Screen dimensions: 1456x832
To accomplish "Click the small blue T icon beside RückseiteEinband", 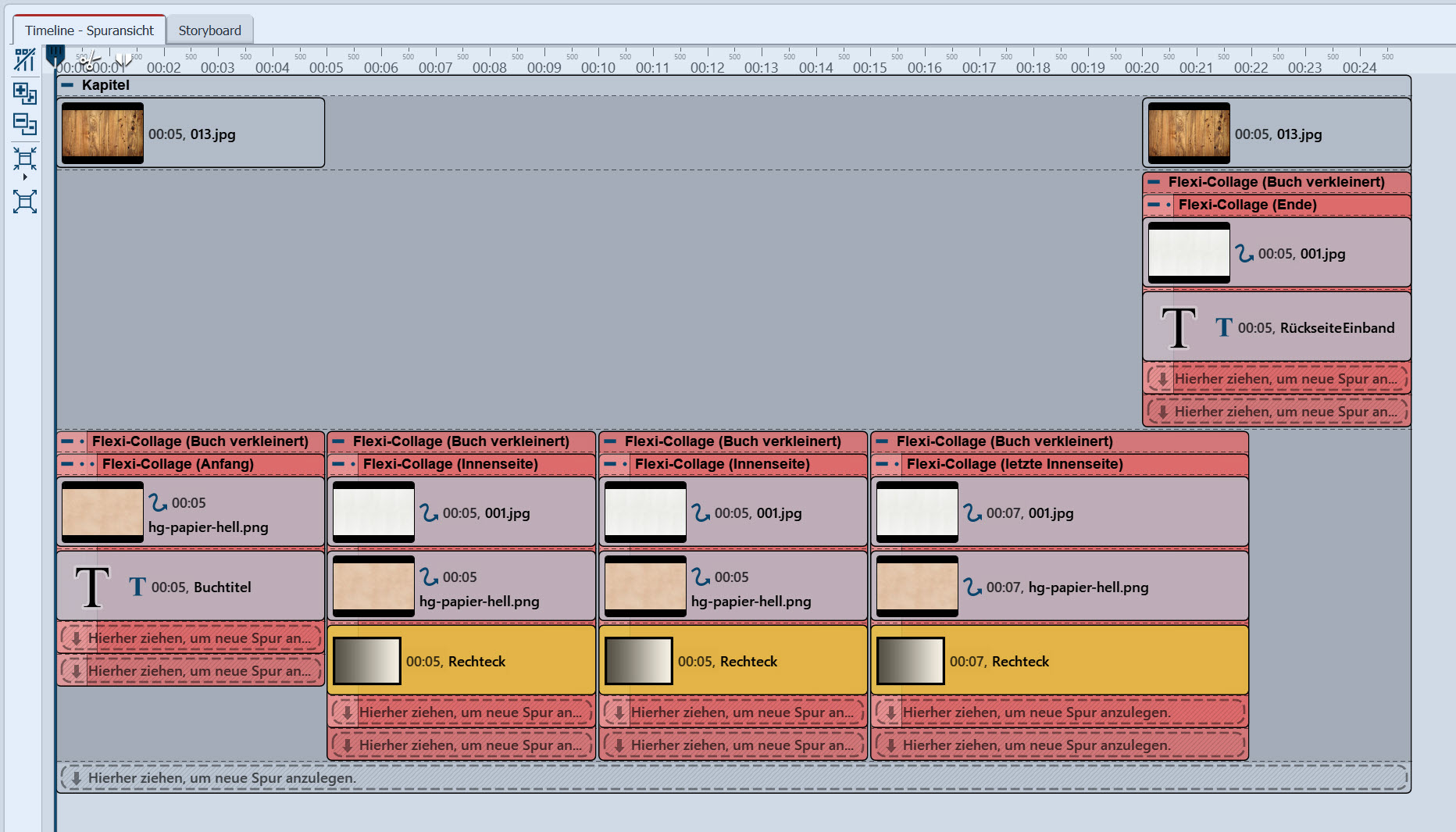I will [x=1224, y=327].
